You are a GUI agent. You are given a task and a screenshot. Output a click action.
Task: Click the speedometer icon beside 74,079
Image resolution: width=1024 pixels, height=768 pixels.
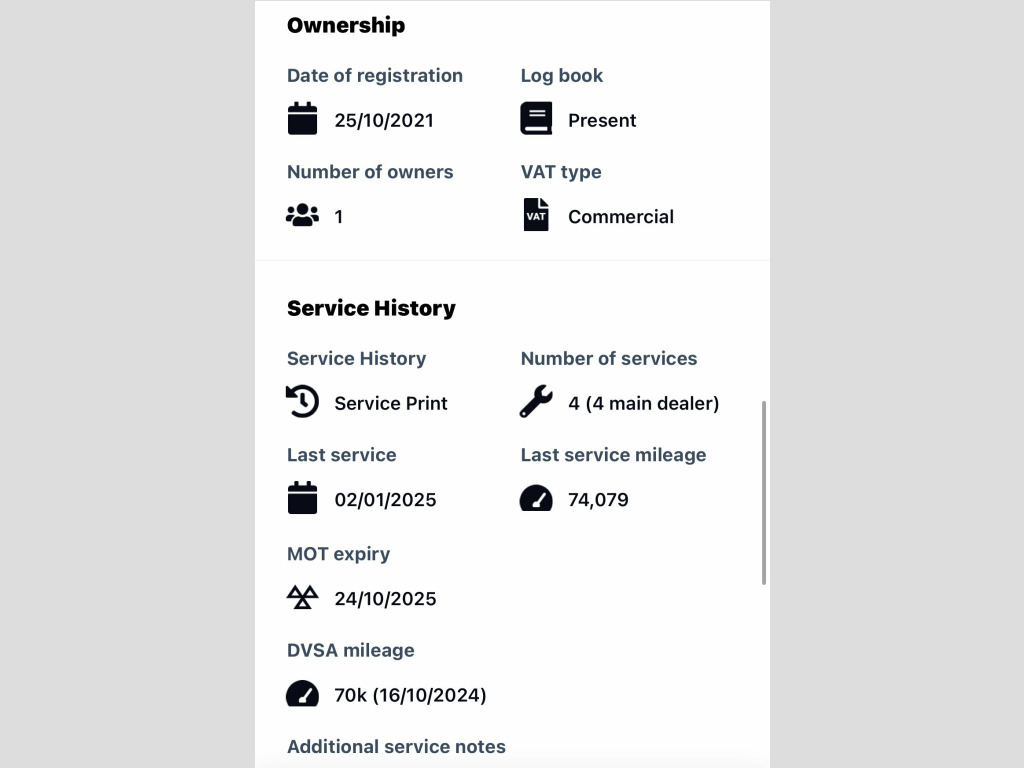tap(536, 498)
